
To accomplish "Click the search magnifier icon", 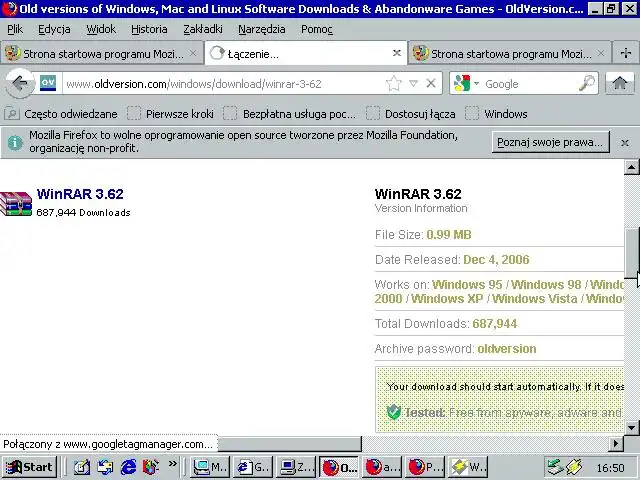I will [x=587, y=83].
